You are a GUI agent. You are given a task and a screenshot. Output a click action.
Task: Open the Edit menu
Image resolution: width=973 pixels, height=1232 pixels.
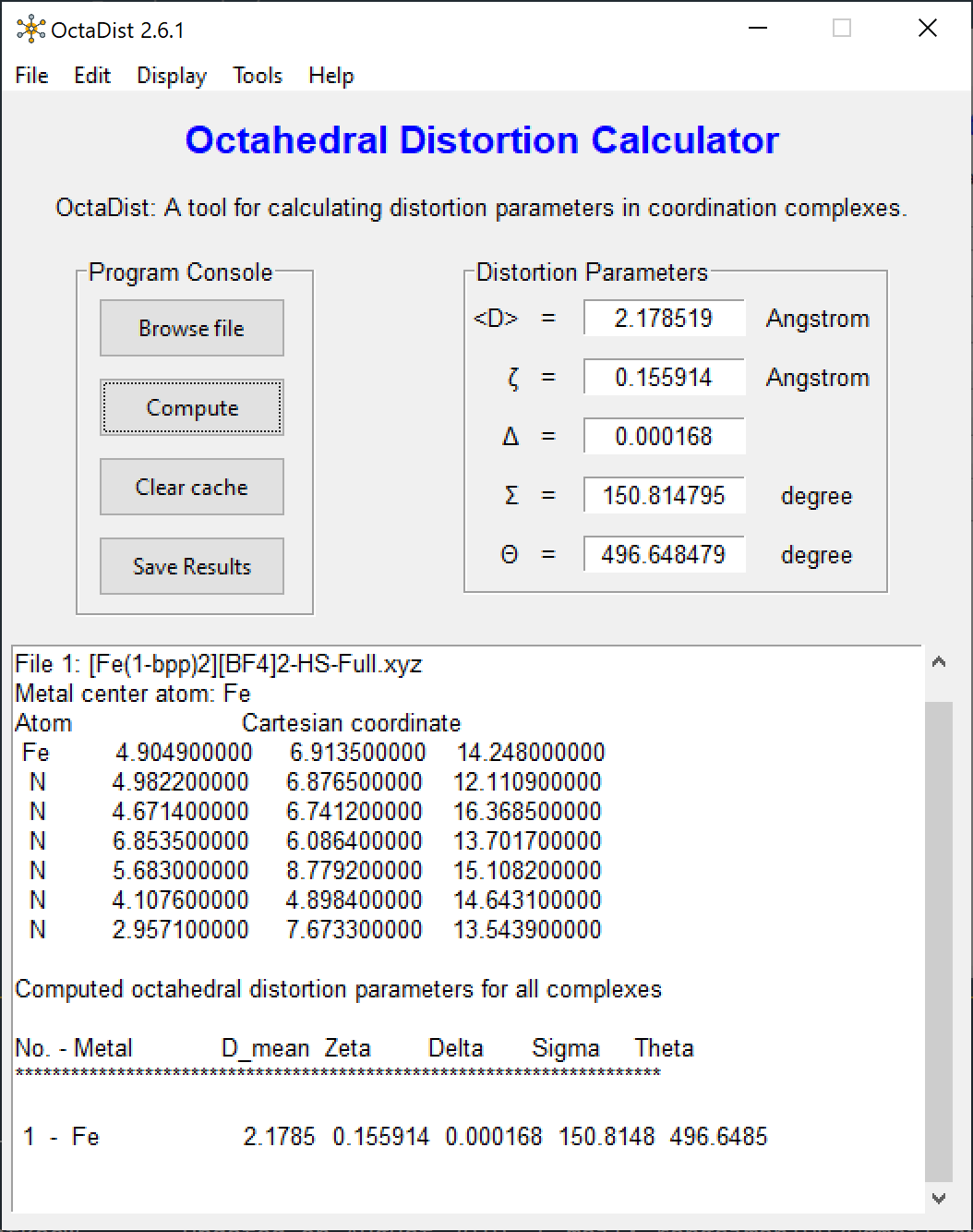coord(92,76)
